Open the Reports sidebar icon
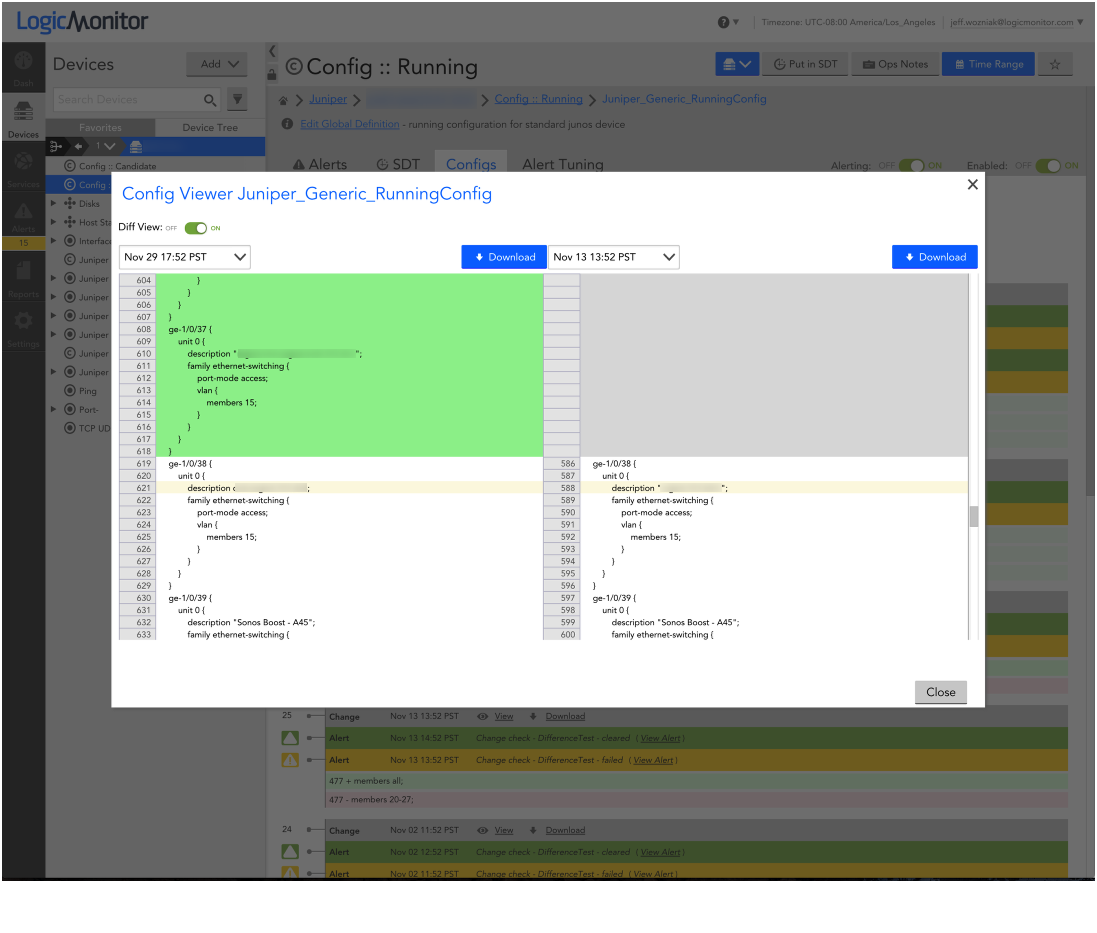 tap(23, 277)
